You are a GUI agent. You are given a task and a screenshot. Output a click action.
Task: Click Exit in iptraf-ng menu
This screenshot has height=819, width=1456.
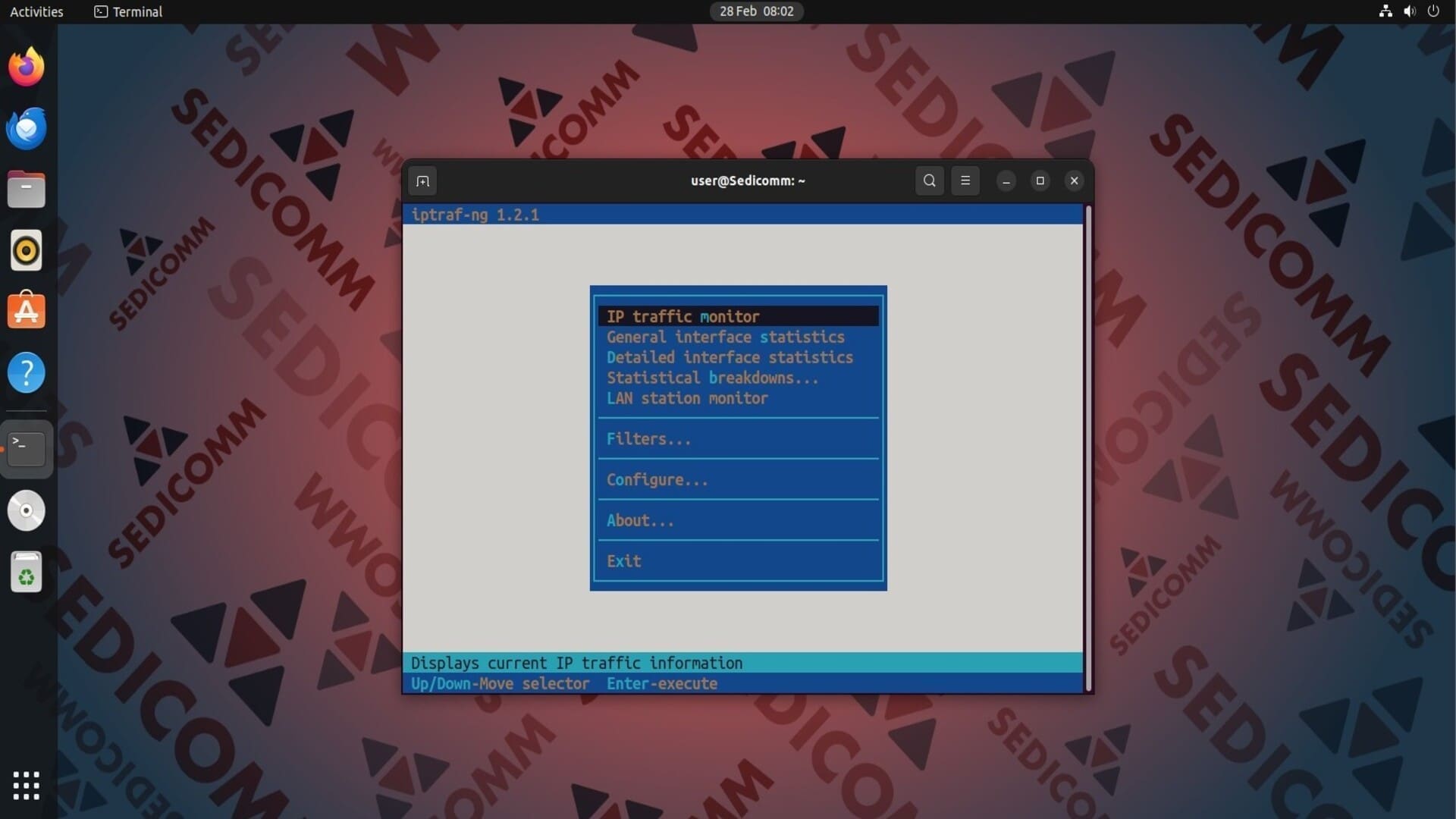click(x=623, y=561)
